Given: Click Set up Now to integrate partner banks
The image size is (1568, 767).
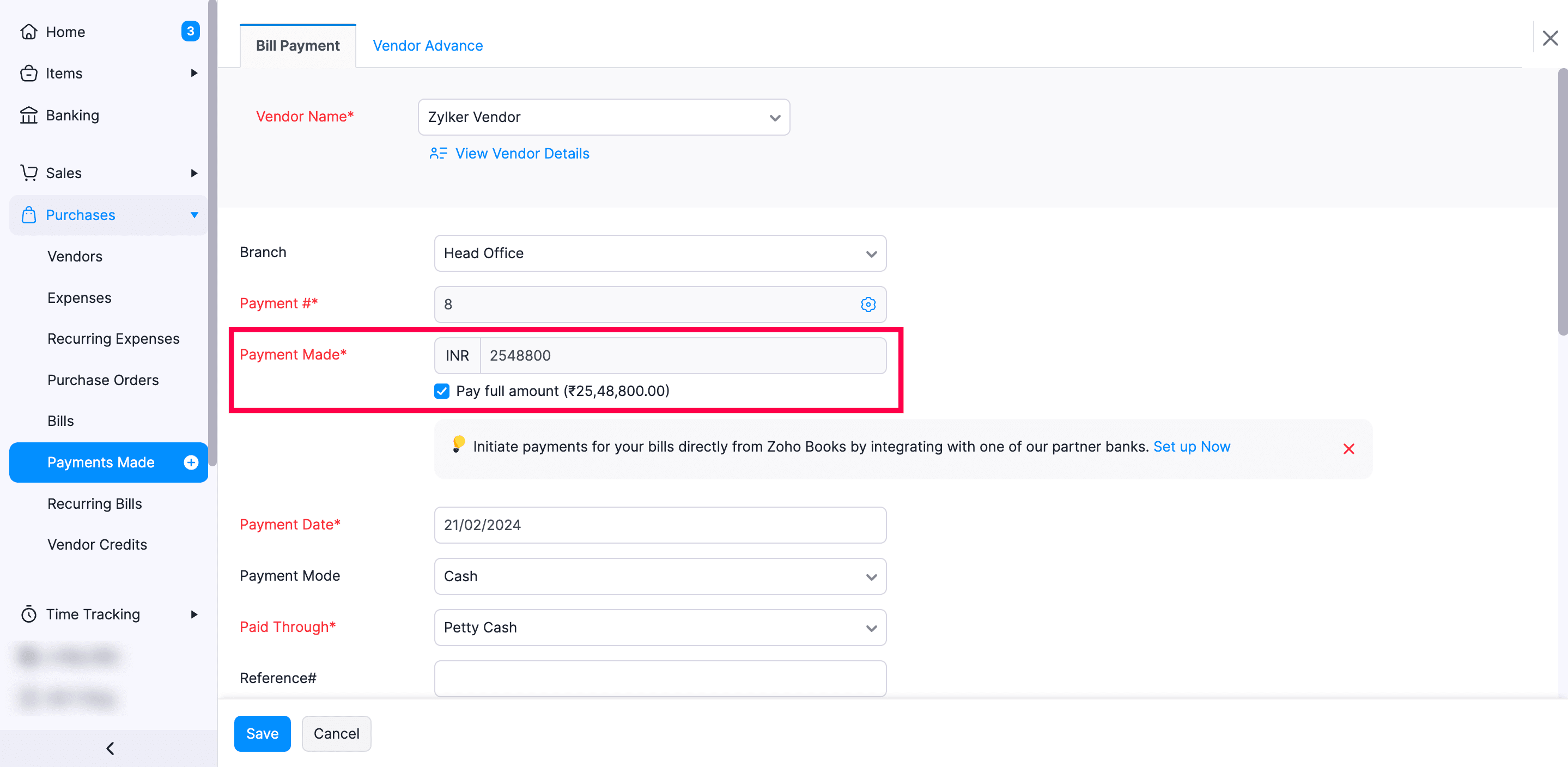Looking at the screenshot, I should tap(1191, 446).
